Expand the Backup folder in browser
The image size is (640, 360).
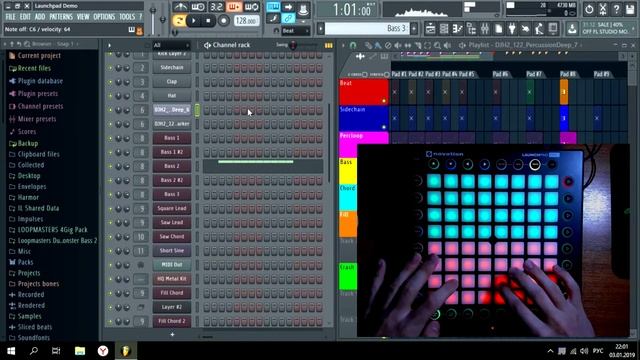tap(28, 143)
